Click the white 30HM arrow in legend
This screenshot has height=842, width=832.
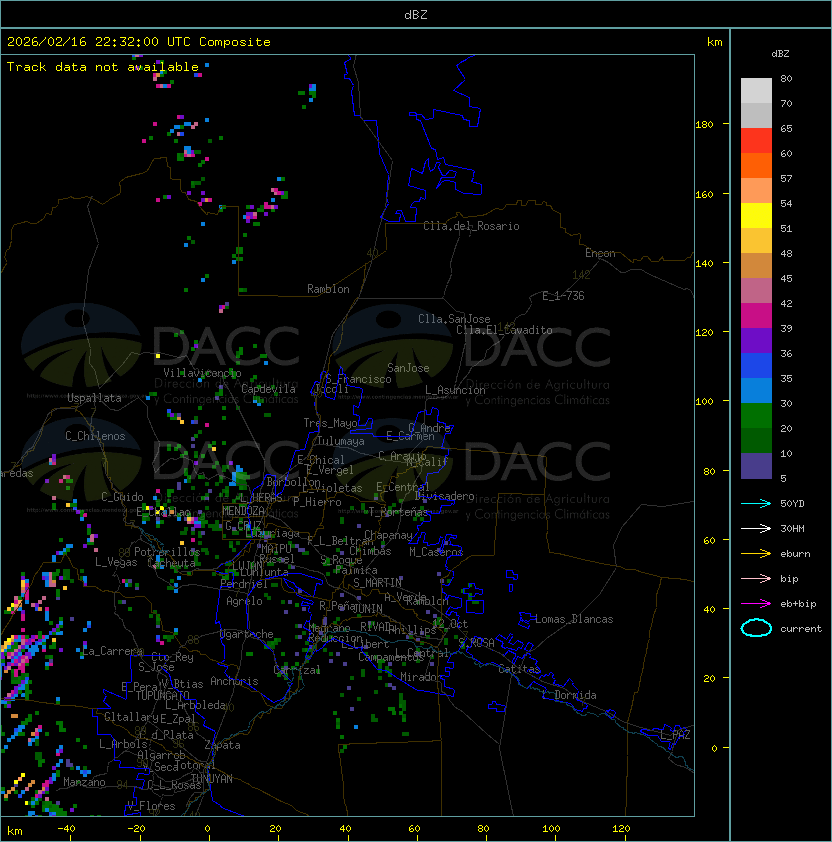[756, 528]
